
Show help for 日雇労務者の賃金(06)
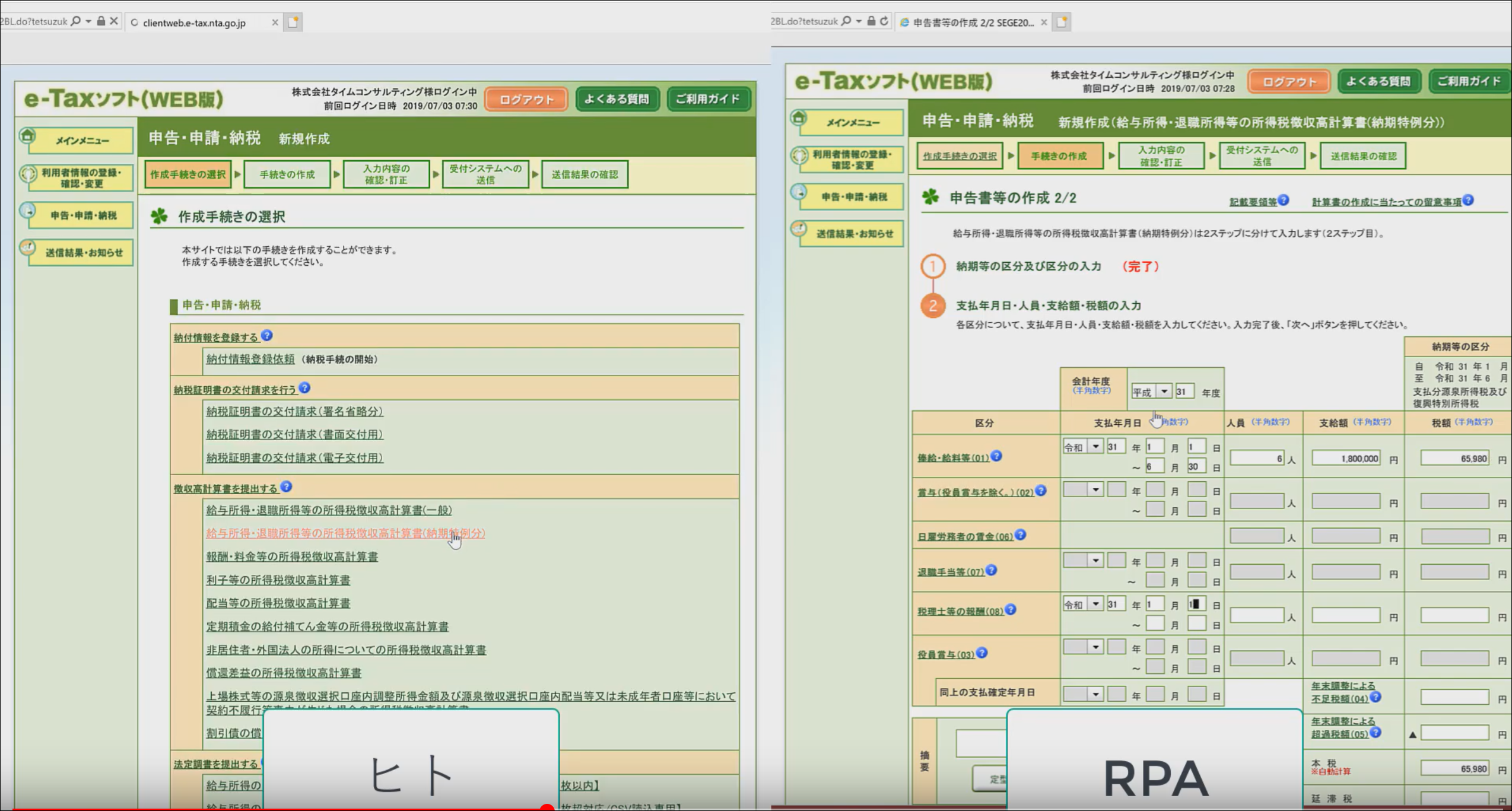[1021, 535]
